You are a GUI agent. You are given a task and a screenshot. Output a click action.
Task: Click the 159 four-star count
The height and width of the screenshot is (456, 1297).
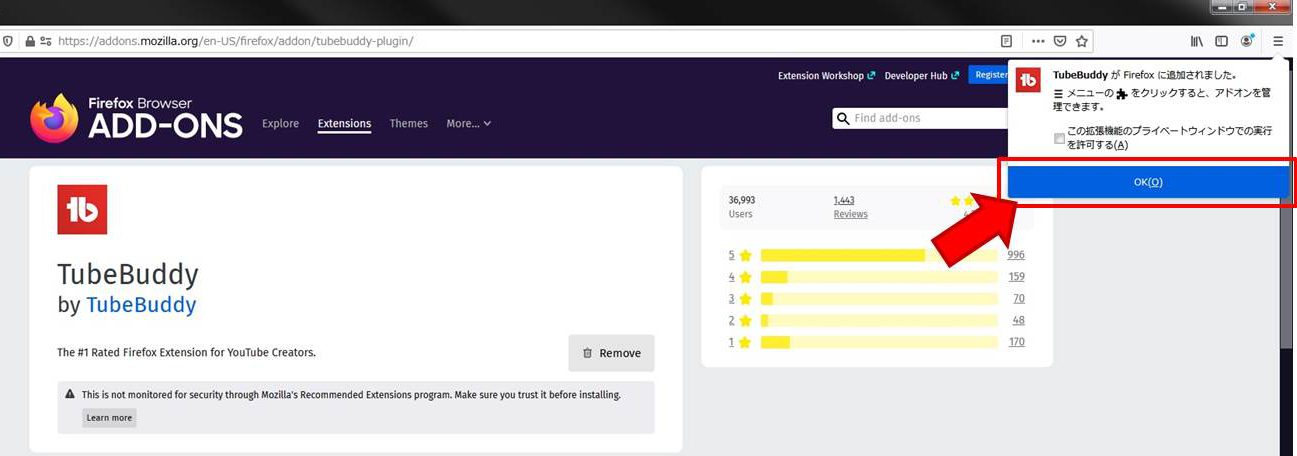click(x=1016, y=277)
